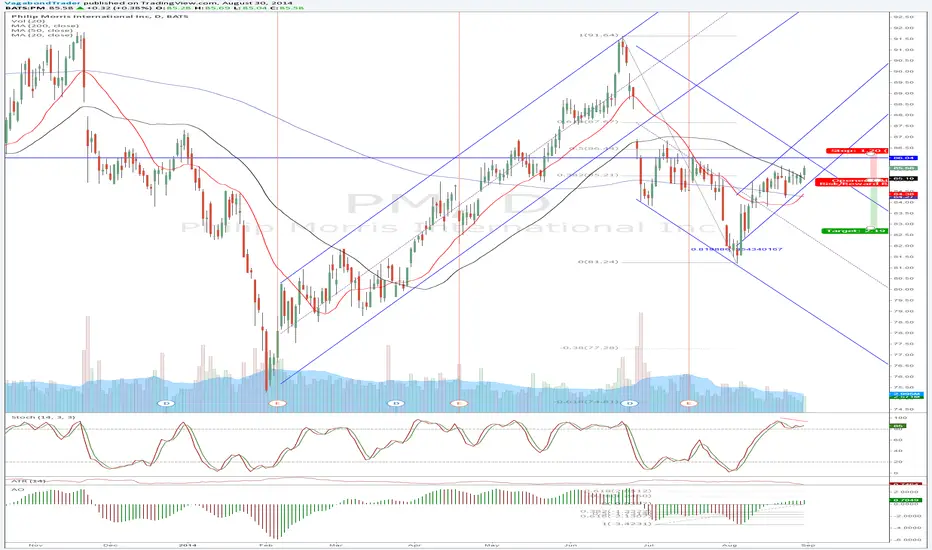Click the 0(81.24) Fibonacci level label
This screenshot has width=932, height=550.
598,262
